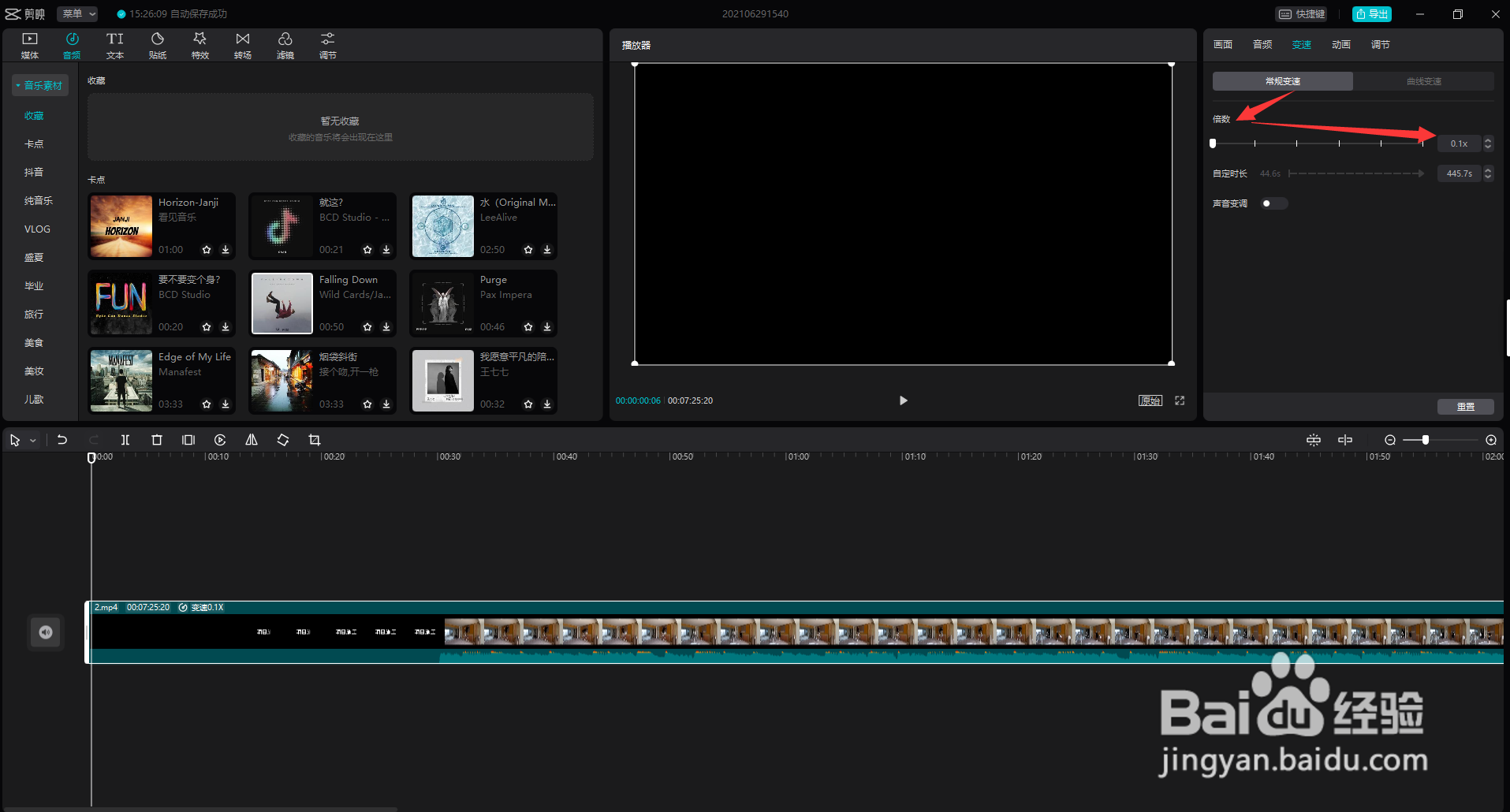Screen dimensions: 1510x812
Task: Click the timeline zoom slider handle
Action: 1426,440
